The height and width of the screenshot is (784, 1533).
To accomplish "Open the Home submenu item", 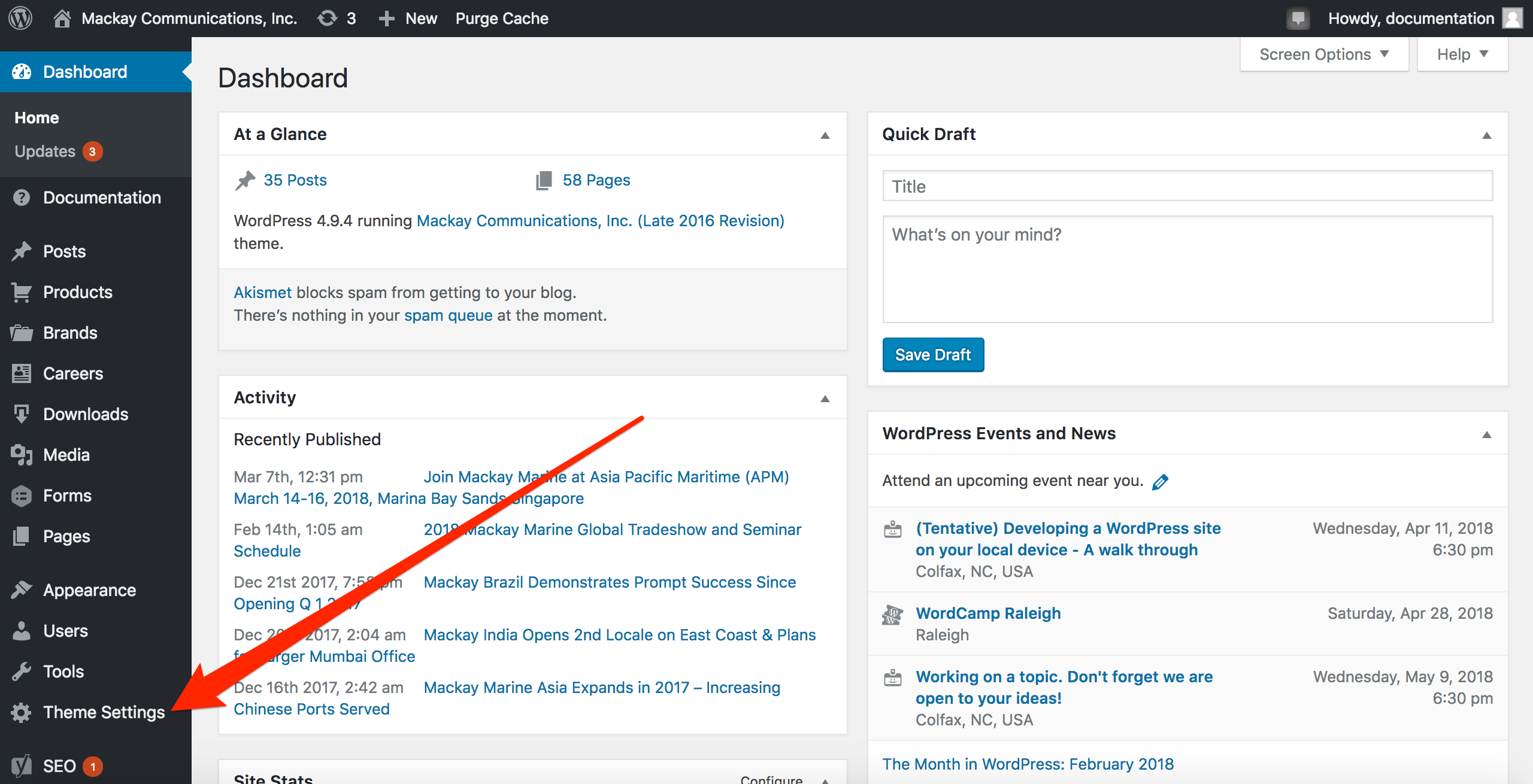I will tap(37, 117).
